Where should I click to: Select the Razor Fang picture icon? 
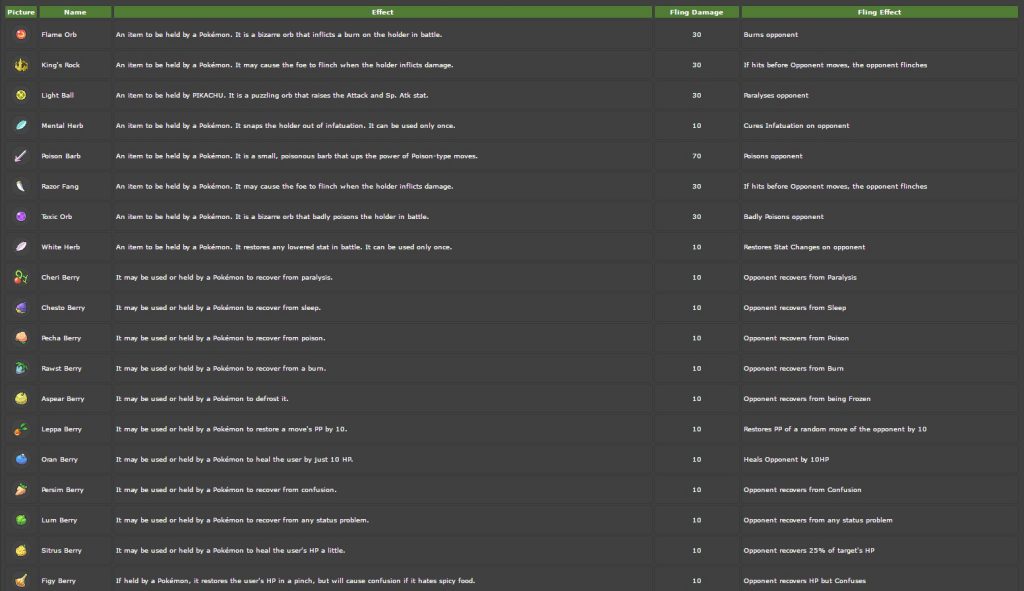(x=21, y=186)
